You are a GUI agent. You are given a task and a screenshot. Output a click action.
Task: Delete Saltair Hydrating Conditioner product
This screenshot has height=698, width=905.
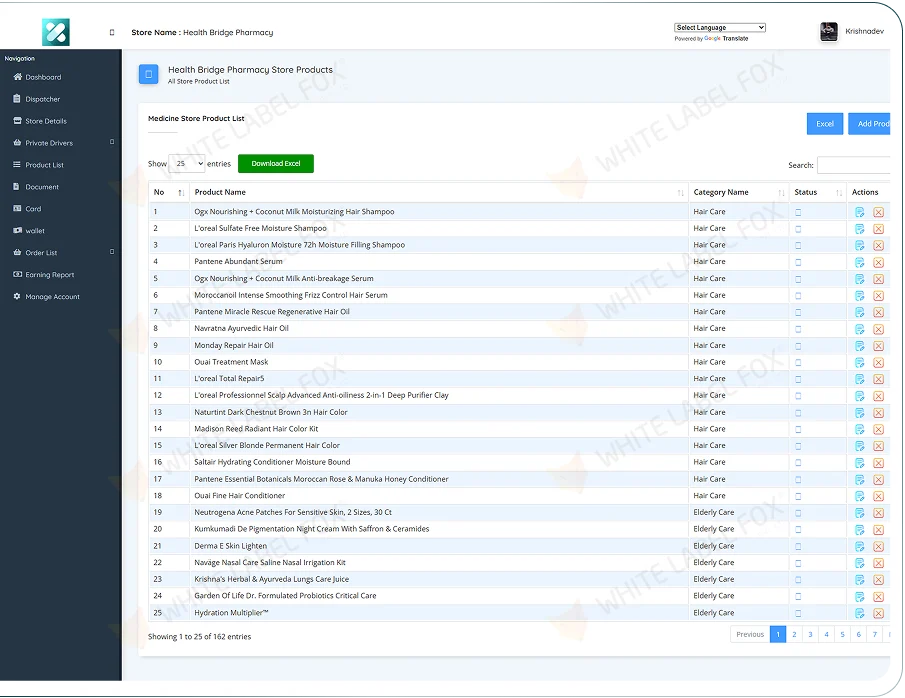(878, 463)
